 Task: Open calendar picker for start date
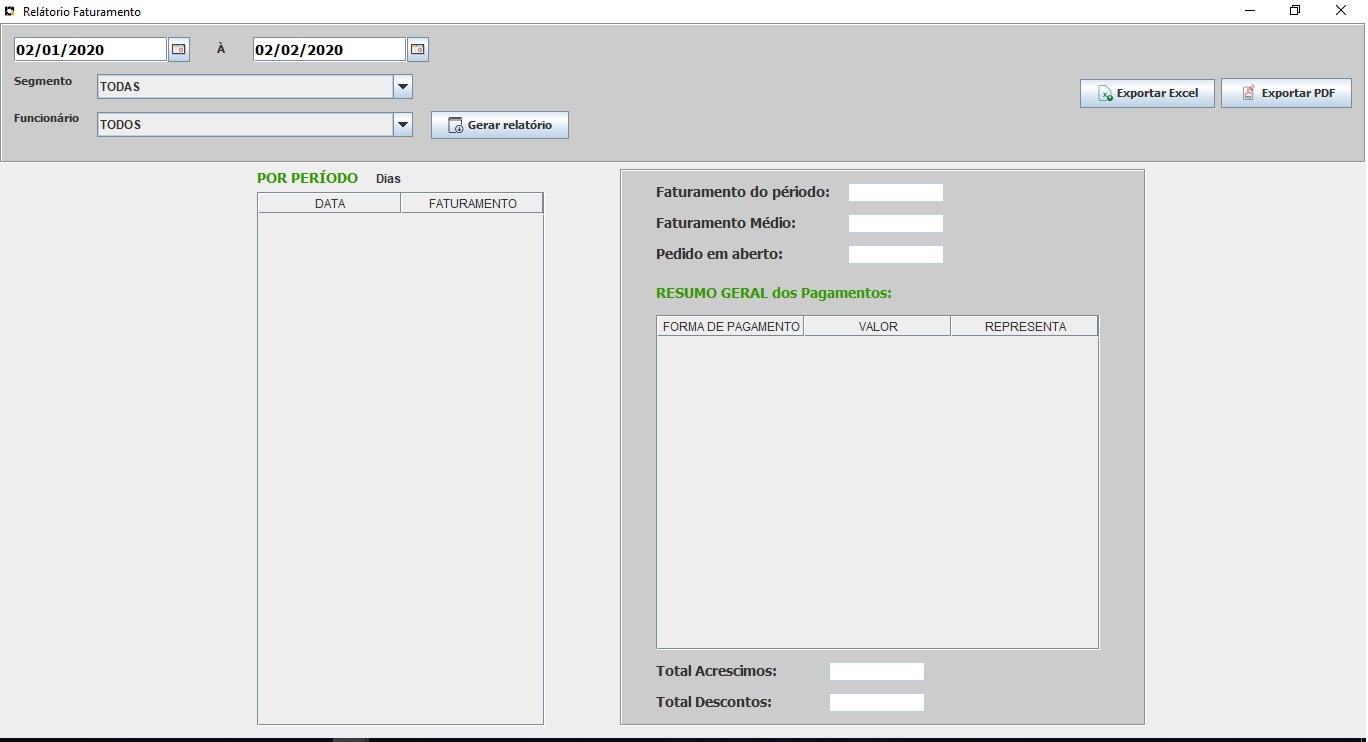pyautogui.click(x=178, y=49)
